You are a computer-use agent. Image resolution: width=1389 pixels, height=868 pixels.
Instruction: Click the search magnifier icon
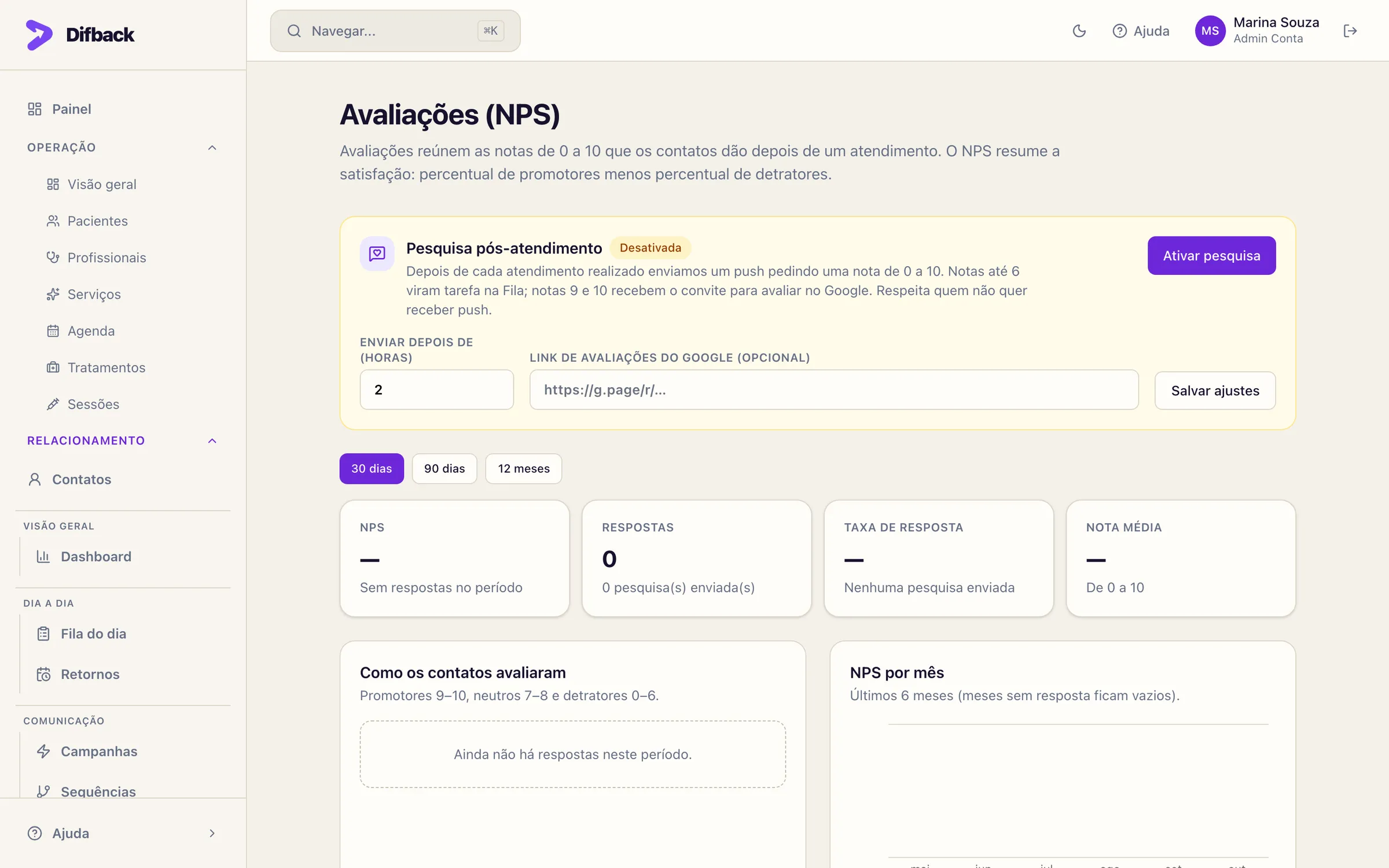click(294, 31)
